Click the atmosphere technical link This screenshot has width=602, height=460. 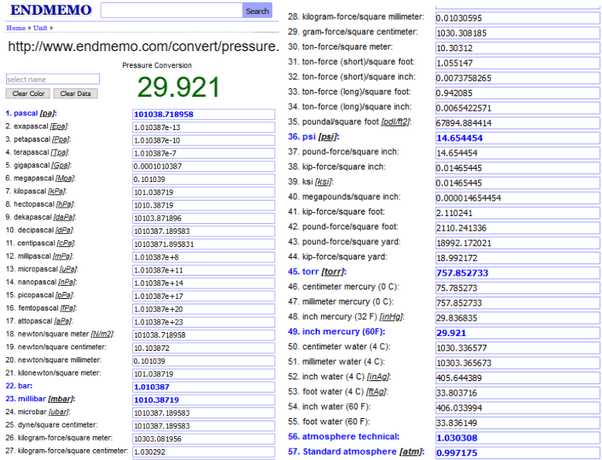click(344, 436)
